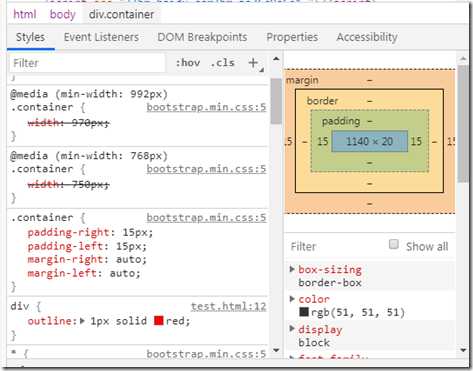Click the margin-left: auto declaration
Viewport: 473px width, 371px height.
[x=84, y=273]
